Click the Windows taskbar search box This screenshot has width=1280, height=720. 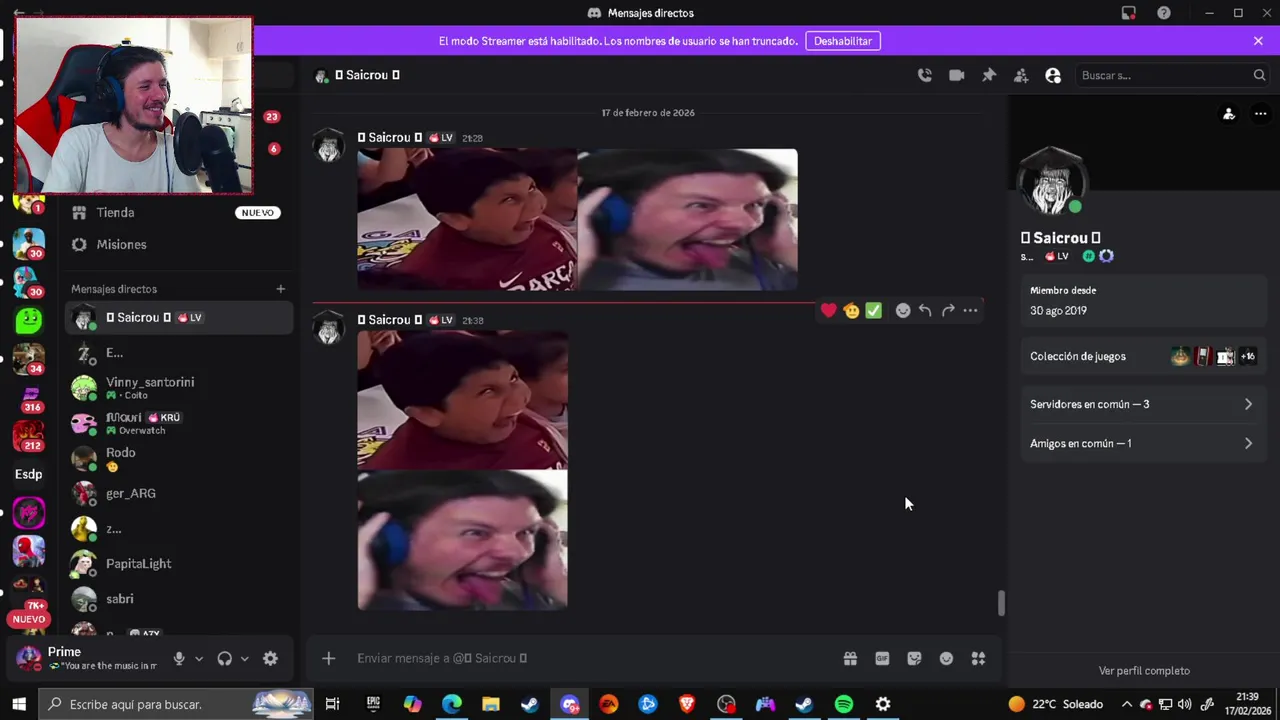[177, 704]
